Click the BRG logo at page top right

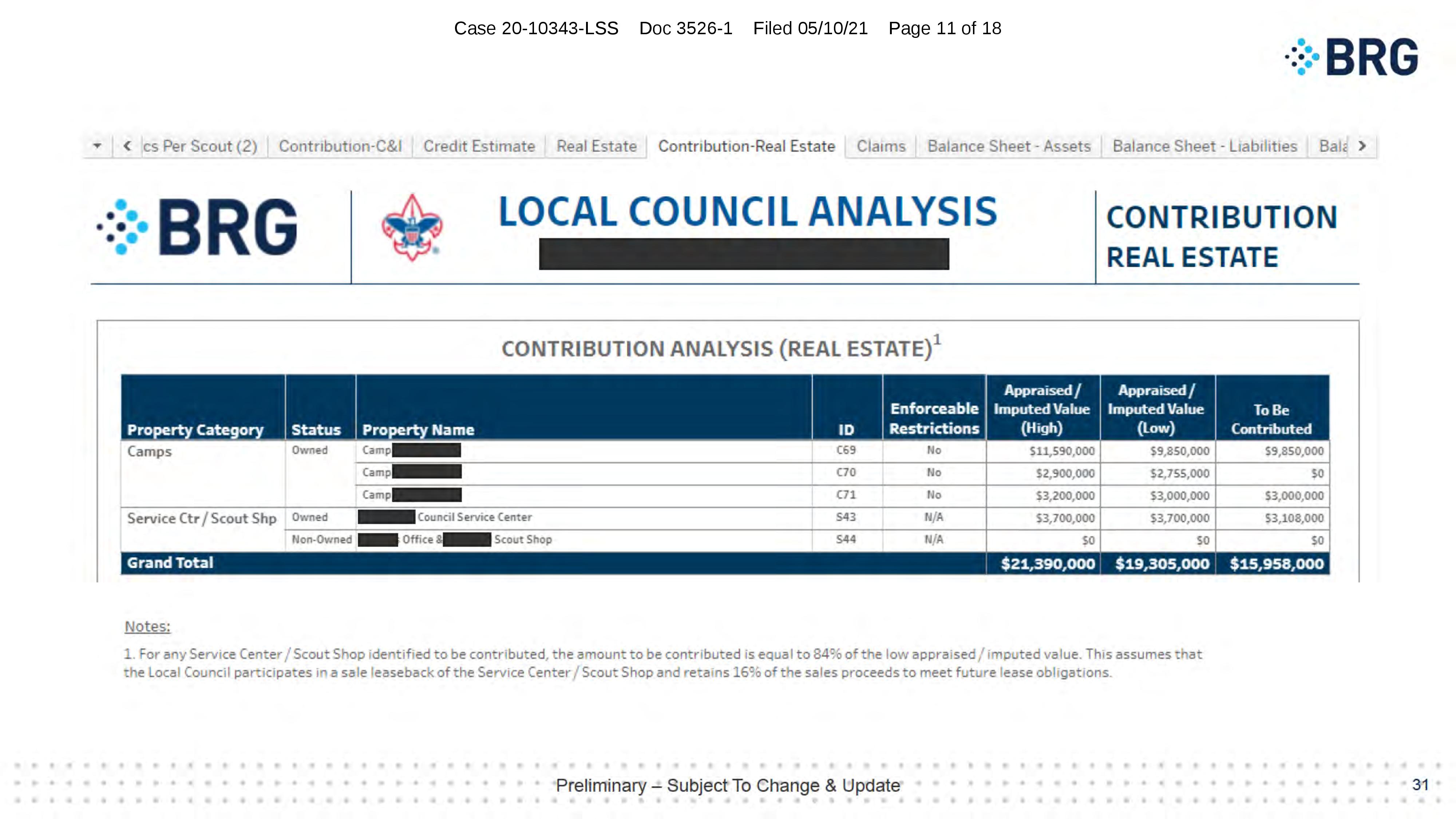[x=1352, y=56]
